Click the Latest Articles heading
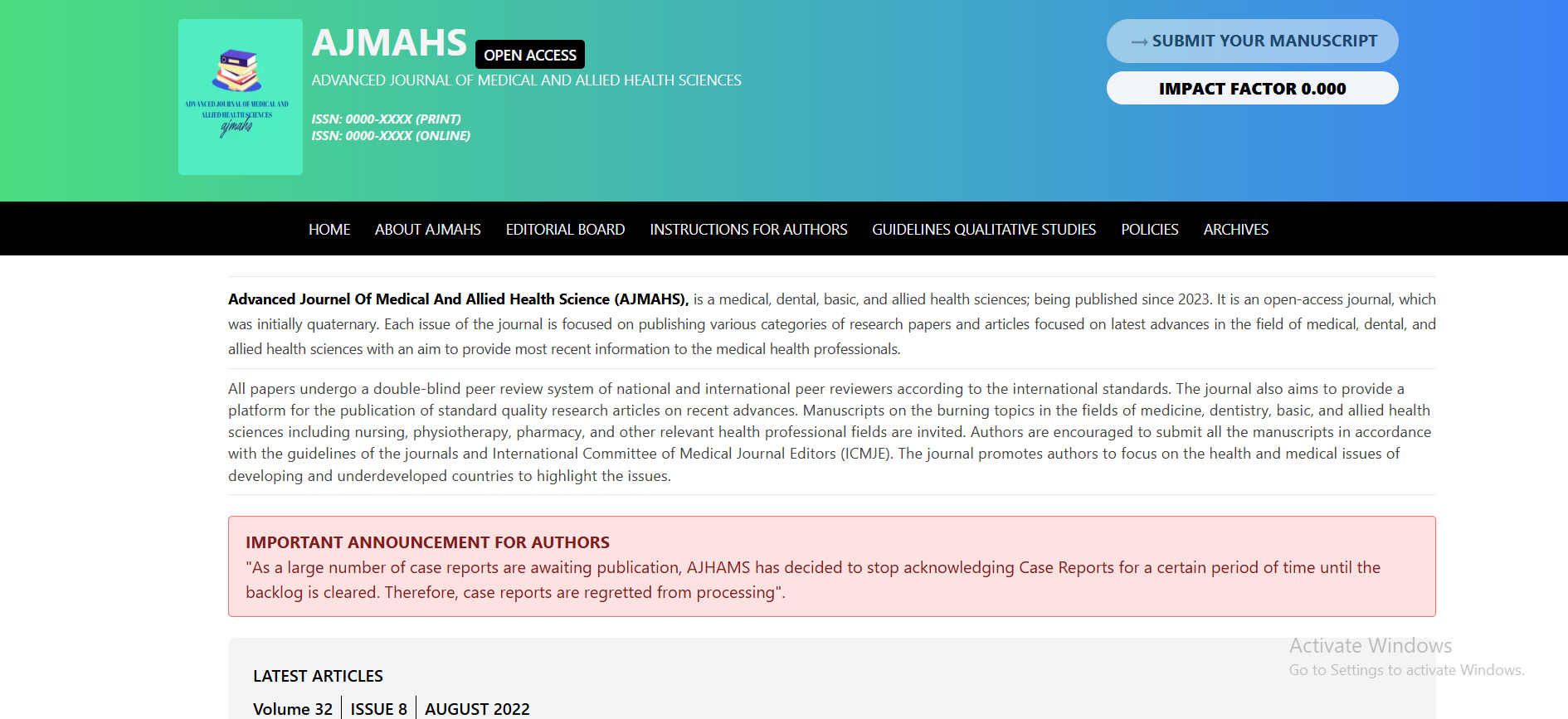 click(318, 676)
